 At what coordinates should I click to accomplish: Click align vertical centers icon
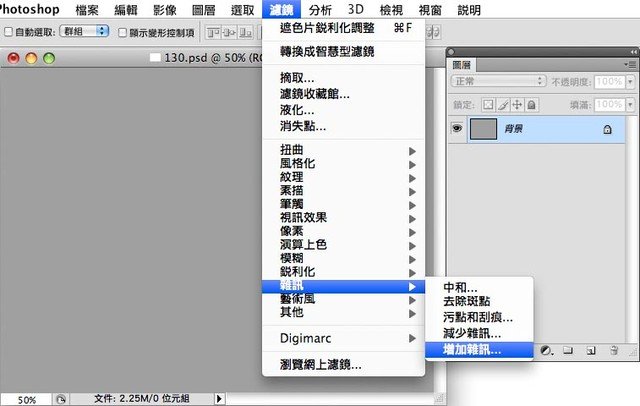[x=229, y=32]
